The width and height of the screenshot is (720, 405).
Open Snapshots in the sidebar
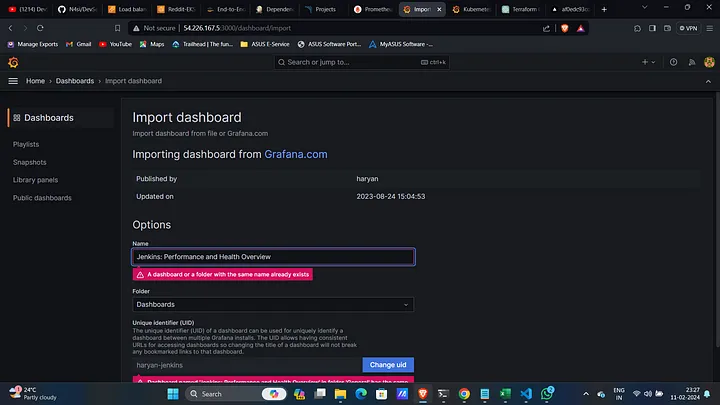29,162
